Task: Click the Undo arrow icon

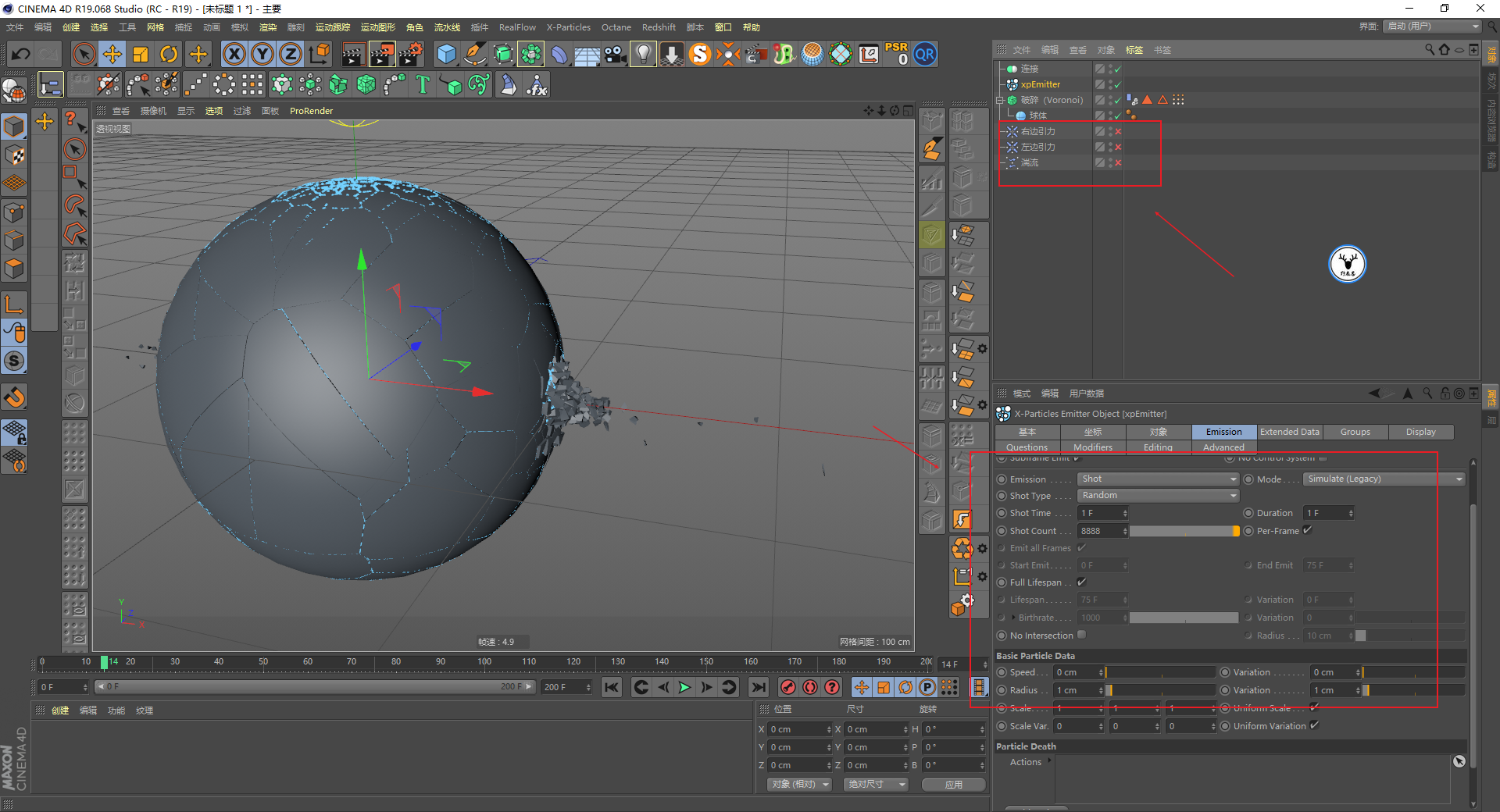Action: (x=21, y=54)
